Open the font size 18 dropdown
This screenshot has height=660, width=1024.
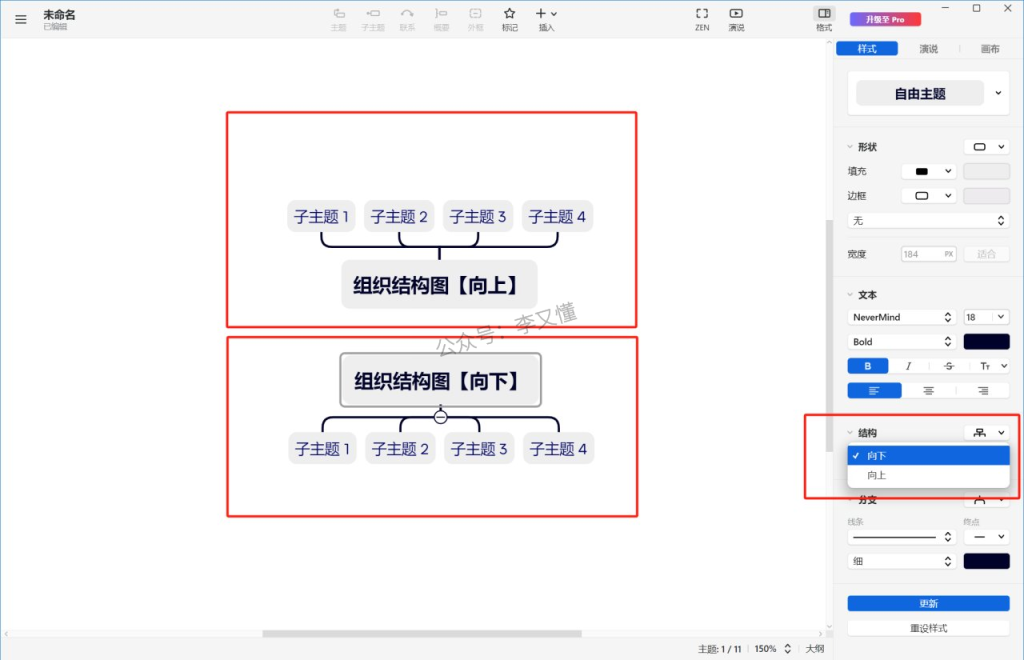click(x=986, y=317)
